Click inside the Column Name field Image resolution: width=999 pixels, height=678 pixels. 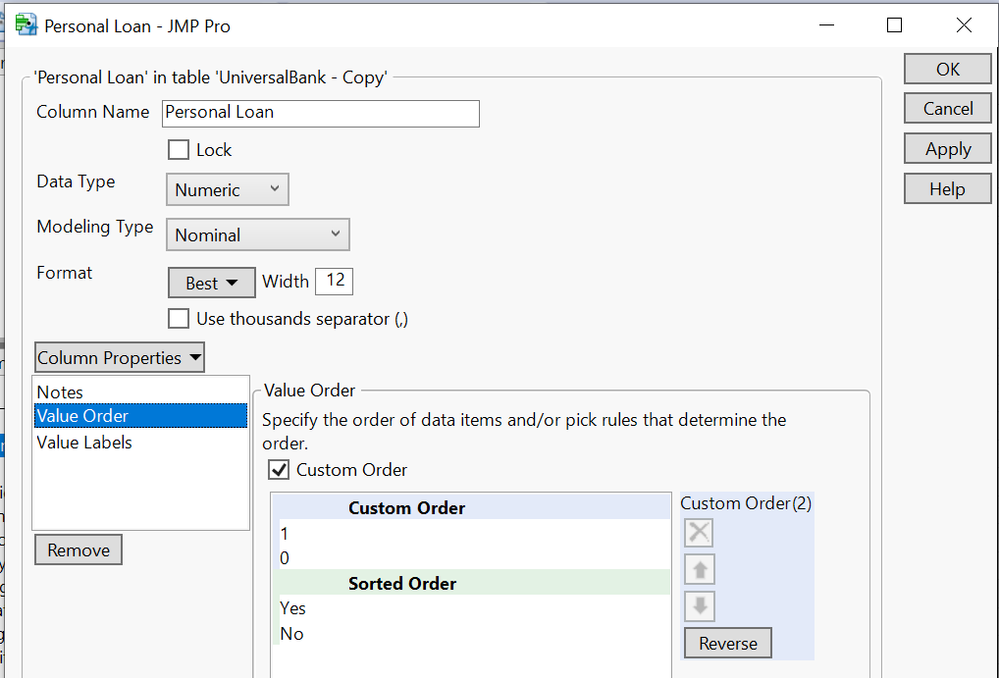click(x=320, y=113)
